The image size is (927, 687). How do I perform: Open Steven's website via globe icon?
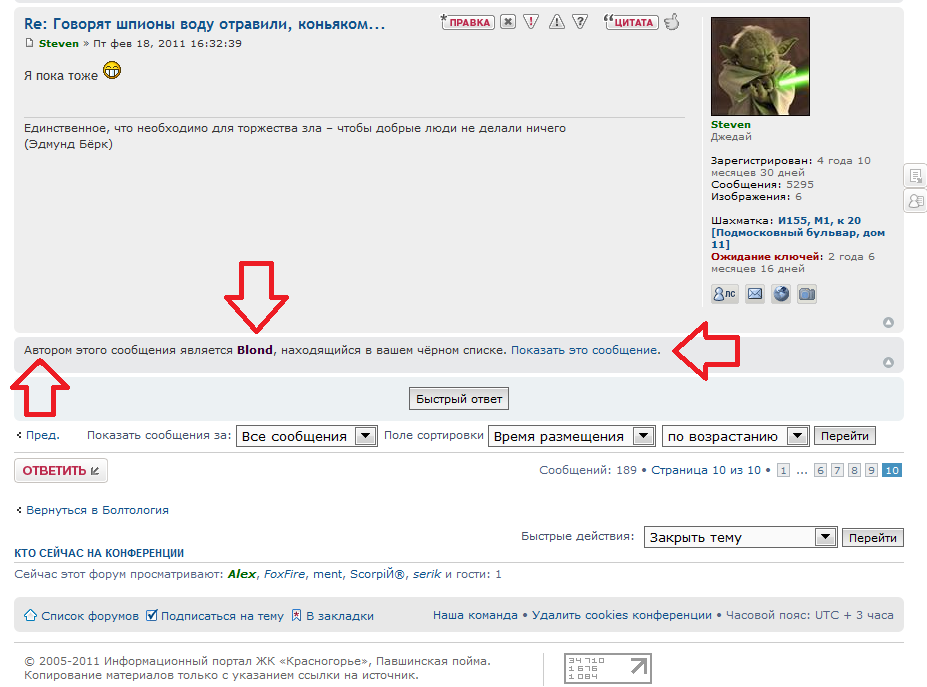(x=781, y=294)
